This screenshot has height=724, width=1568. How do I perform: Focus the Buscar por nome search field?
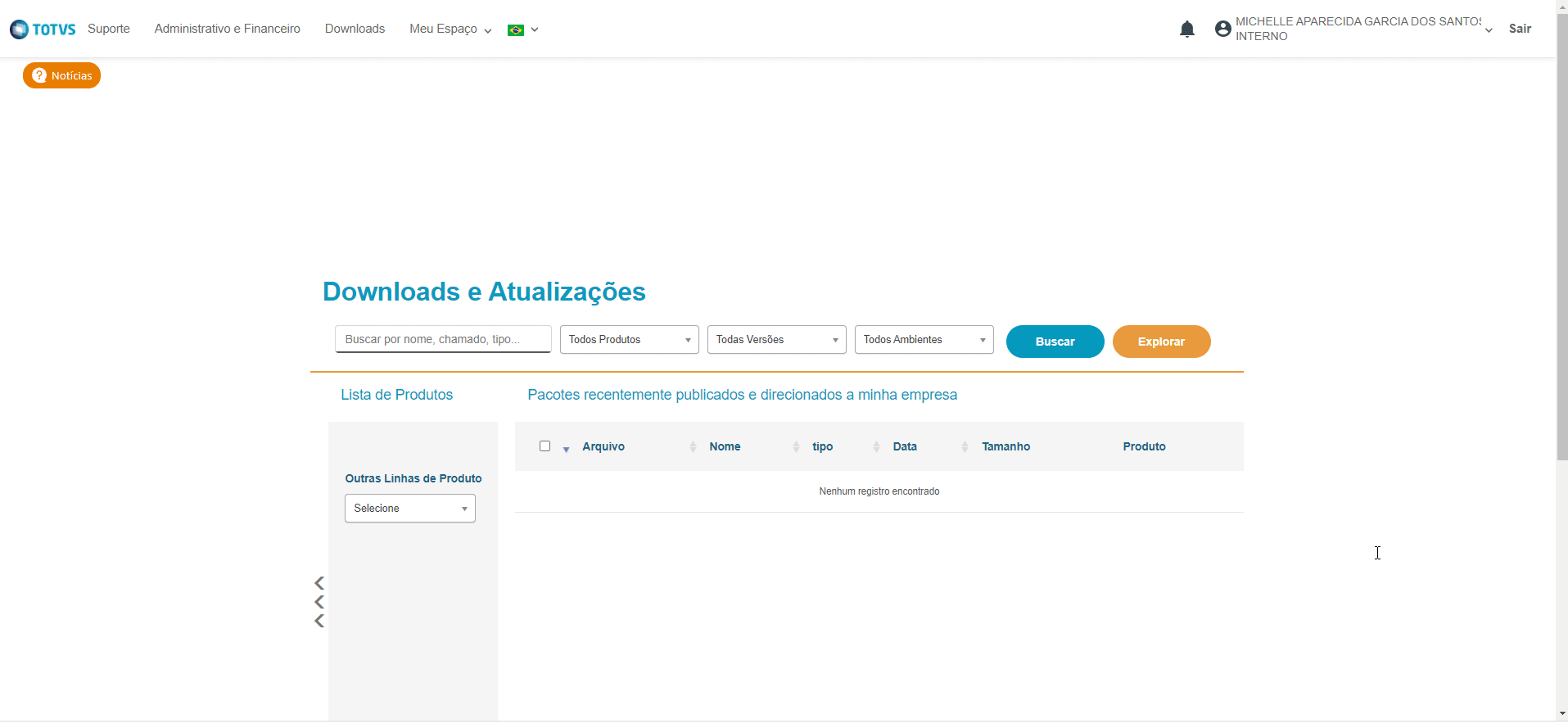(x=443, y=339)
